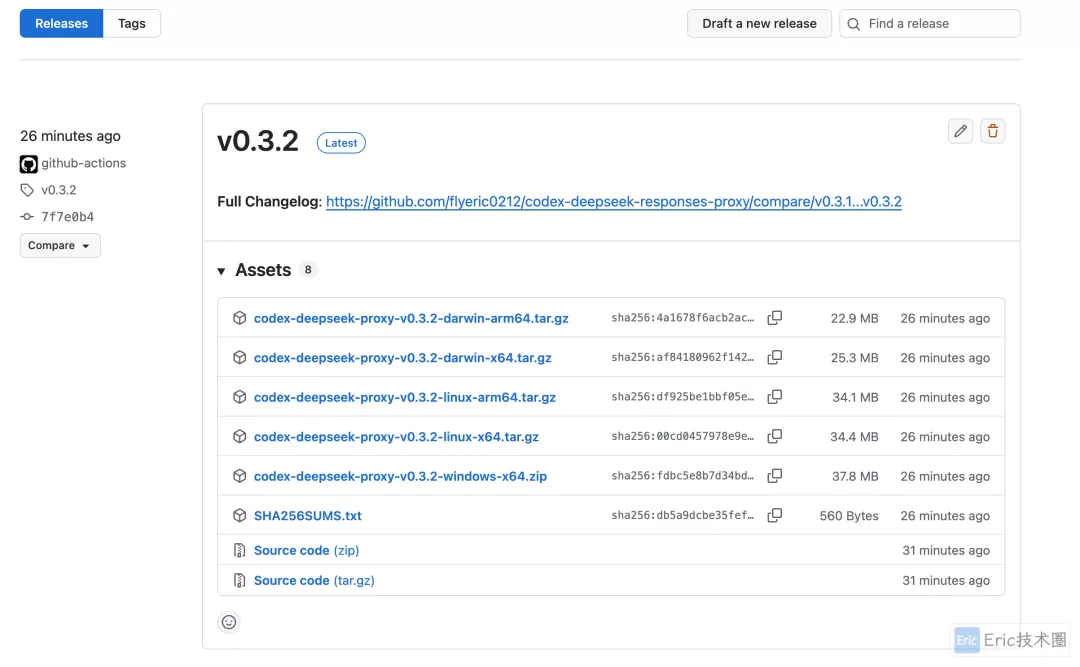
Task: Click the 34.1 MB size value
Action: pos(855,397)
